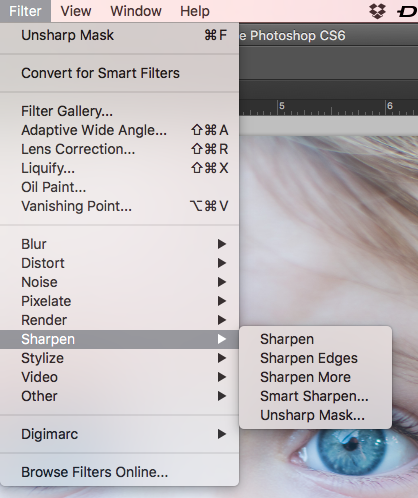Open Unsharp Mask... dialog from submenu
The height and width of the screenshot is (498, 418).
[x=315, y=415]
